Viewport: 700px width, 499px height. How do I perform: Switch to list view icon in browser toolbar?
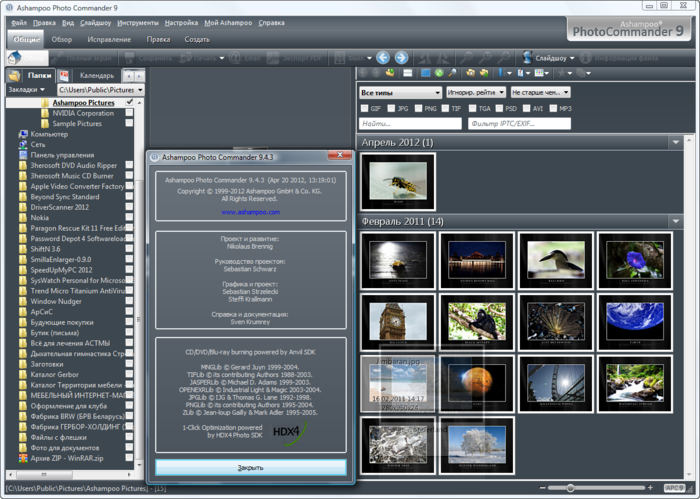[408, 73]
